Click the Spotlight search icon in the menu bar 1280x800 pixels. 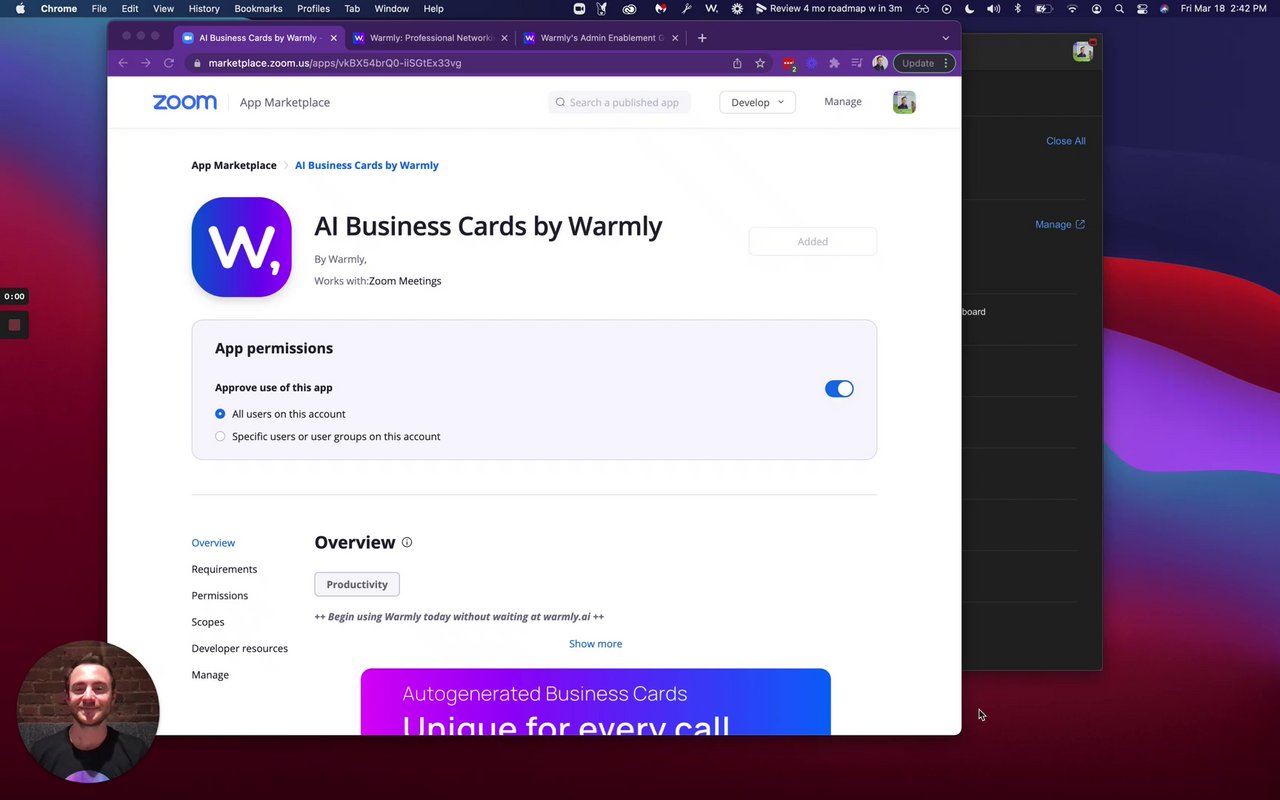1119,8
